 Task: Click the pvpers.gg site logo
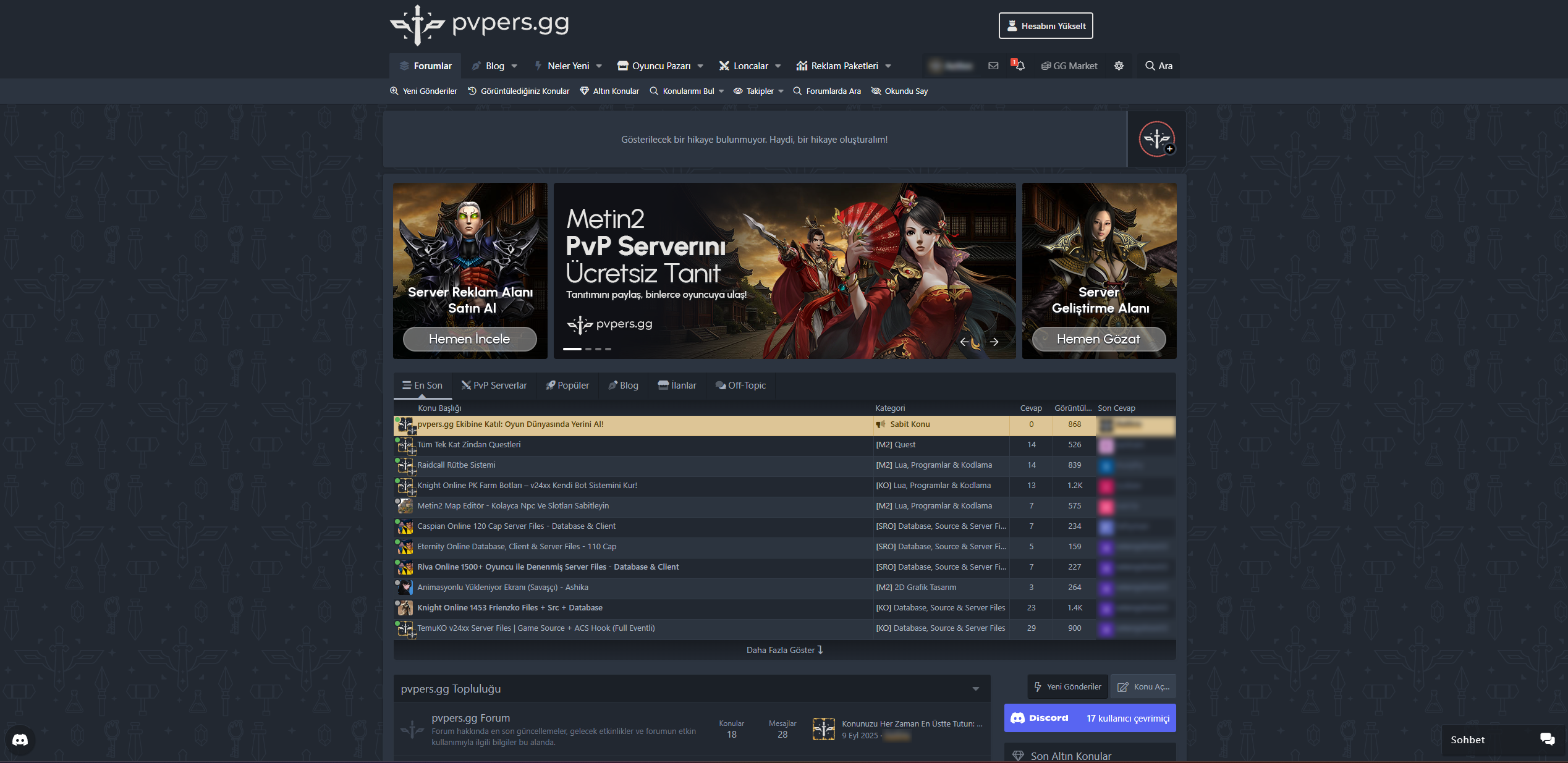[480, 25]
